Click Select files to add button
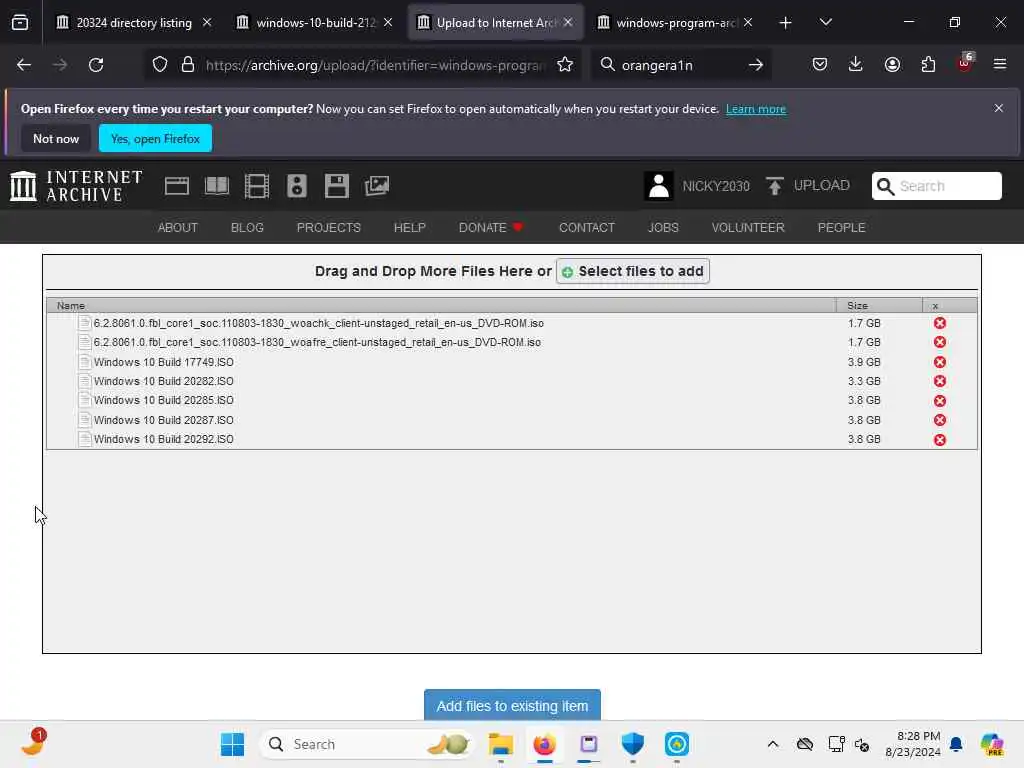Screen dimensions: 1024x768 632,271
